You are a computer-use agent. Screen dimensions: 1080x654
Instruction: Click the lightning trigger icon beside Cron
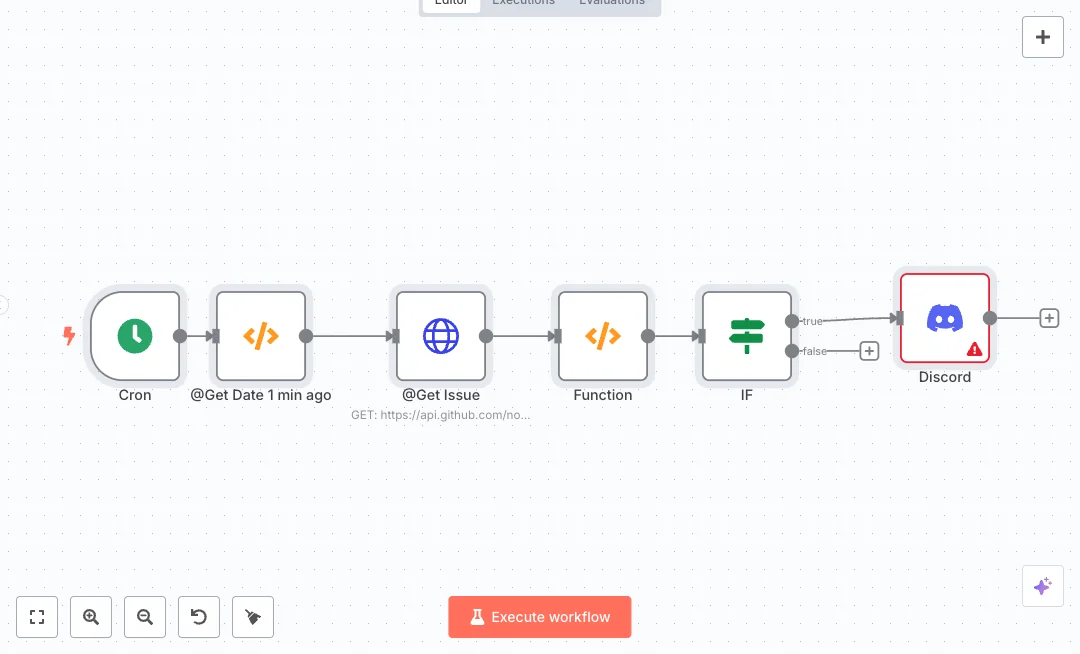click(x=69, y=336)
